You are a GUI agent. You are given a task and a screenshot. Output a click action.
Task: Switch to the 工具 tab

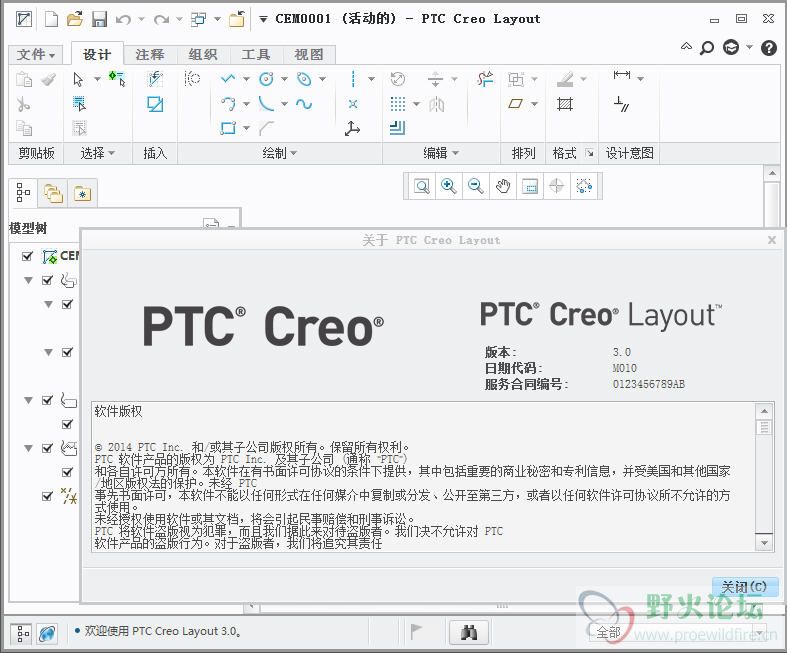click(x=256, y=54)
